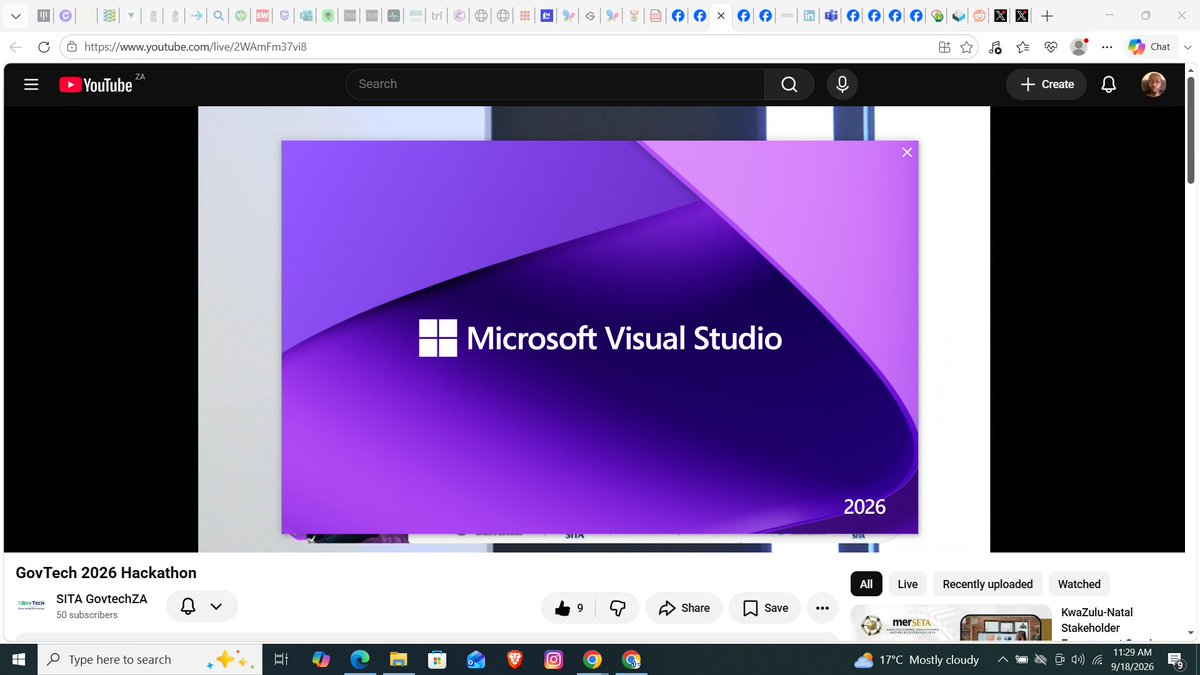Image resolution: width=1200 pixels, height=675 pixels.
Task: Open the taskbar clock showing 11:29 AM
Action: [x=1130, y=659]
